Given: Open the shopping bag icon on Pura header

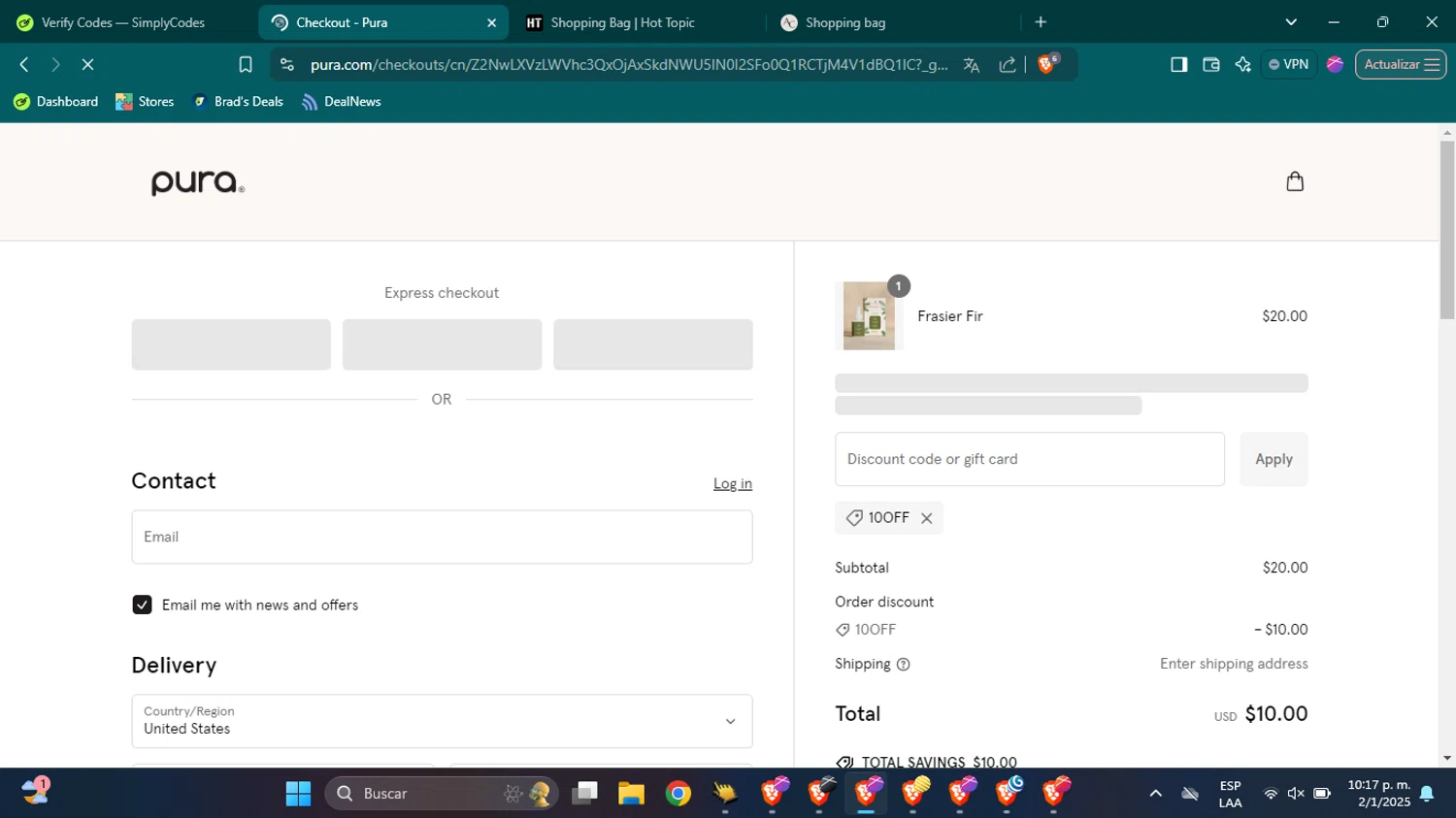Looking at the screenshot, I should click(x=1295, y=181).
